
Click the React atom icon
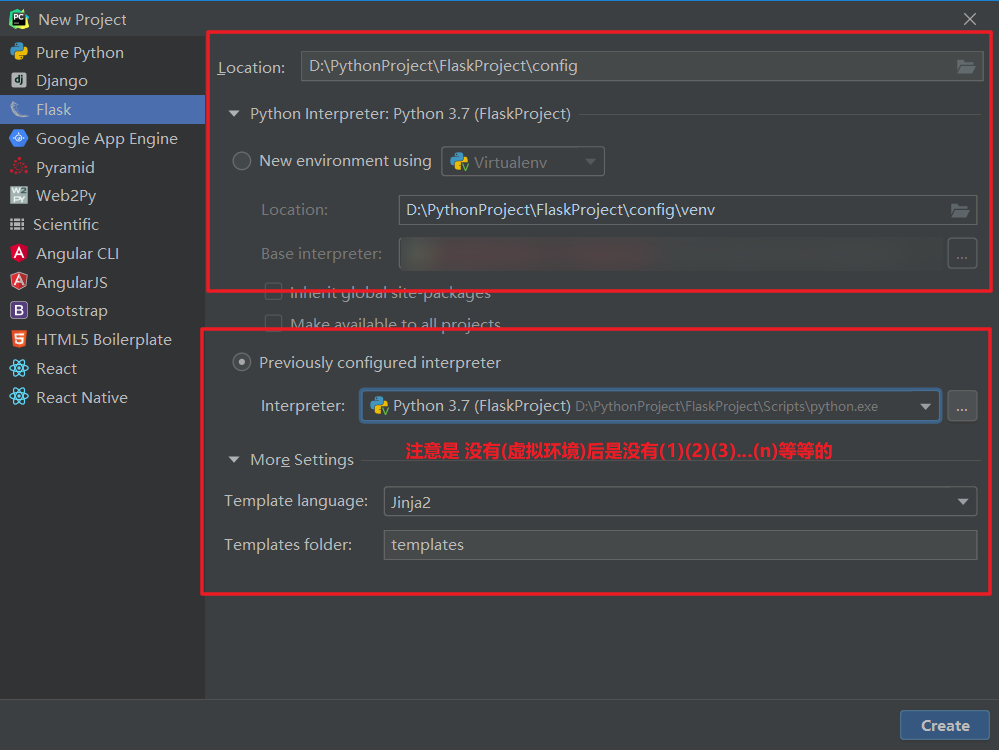tap(19, 368)
